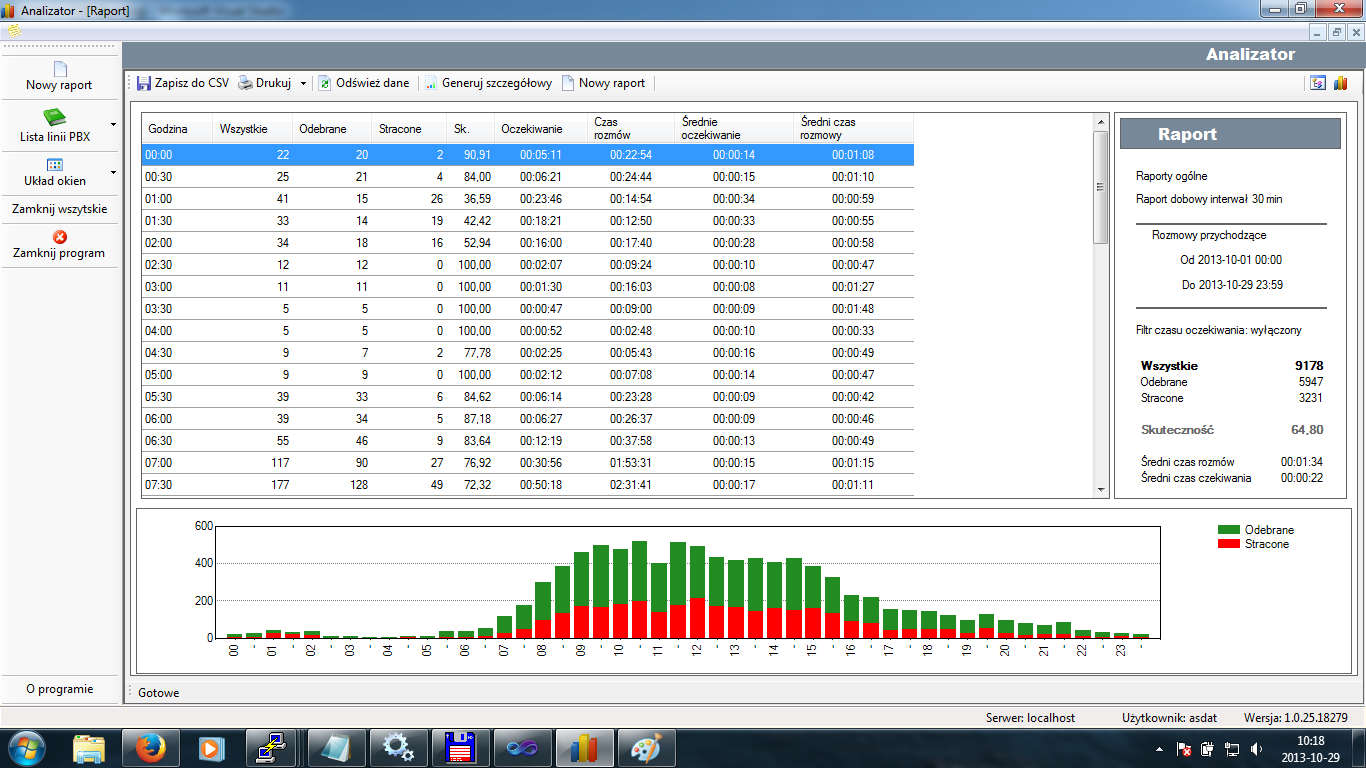Viewport: 1366px width, 768px height.
Task: Select the 06:30 row
Action: tap(528, 441)
